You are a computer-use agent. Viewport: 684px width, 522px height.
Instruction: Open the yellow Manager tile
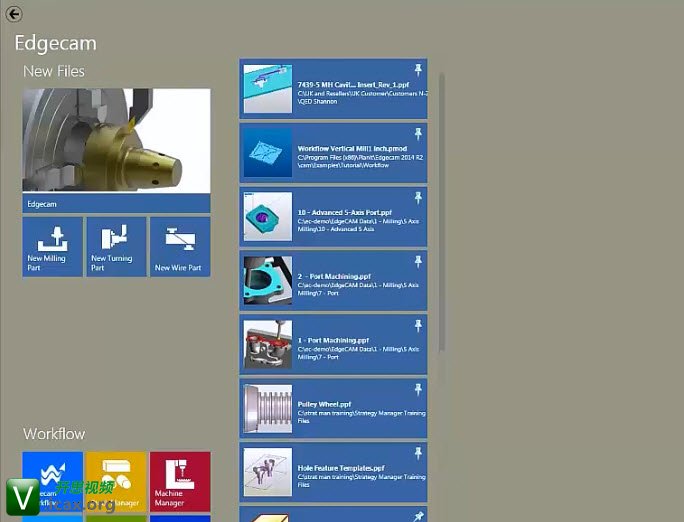click(116, 481)
